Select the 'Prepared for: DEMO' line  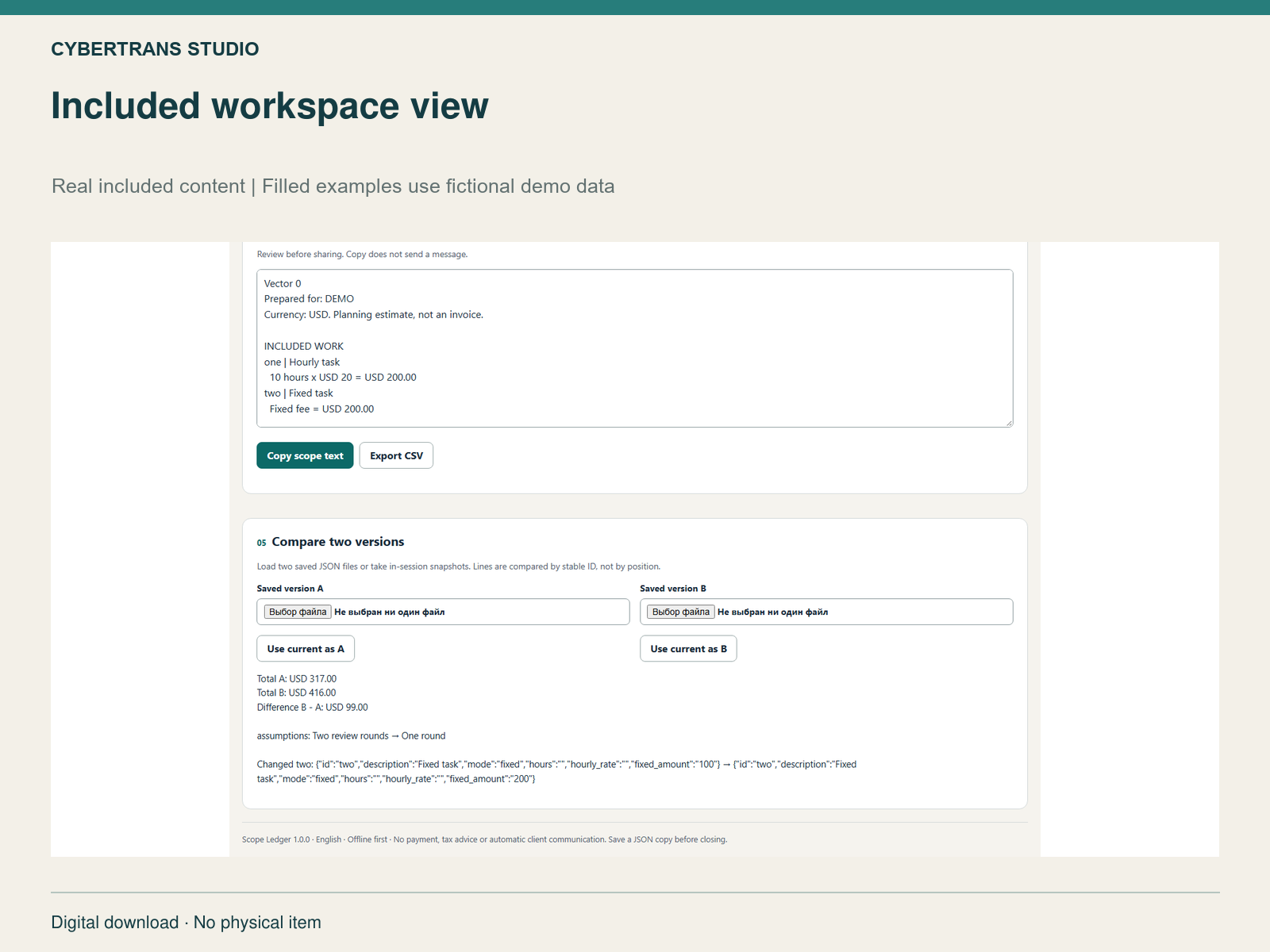(x=309, y=299)
